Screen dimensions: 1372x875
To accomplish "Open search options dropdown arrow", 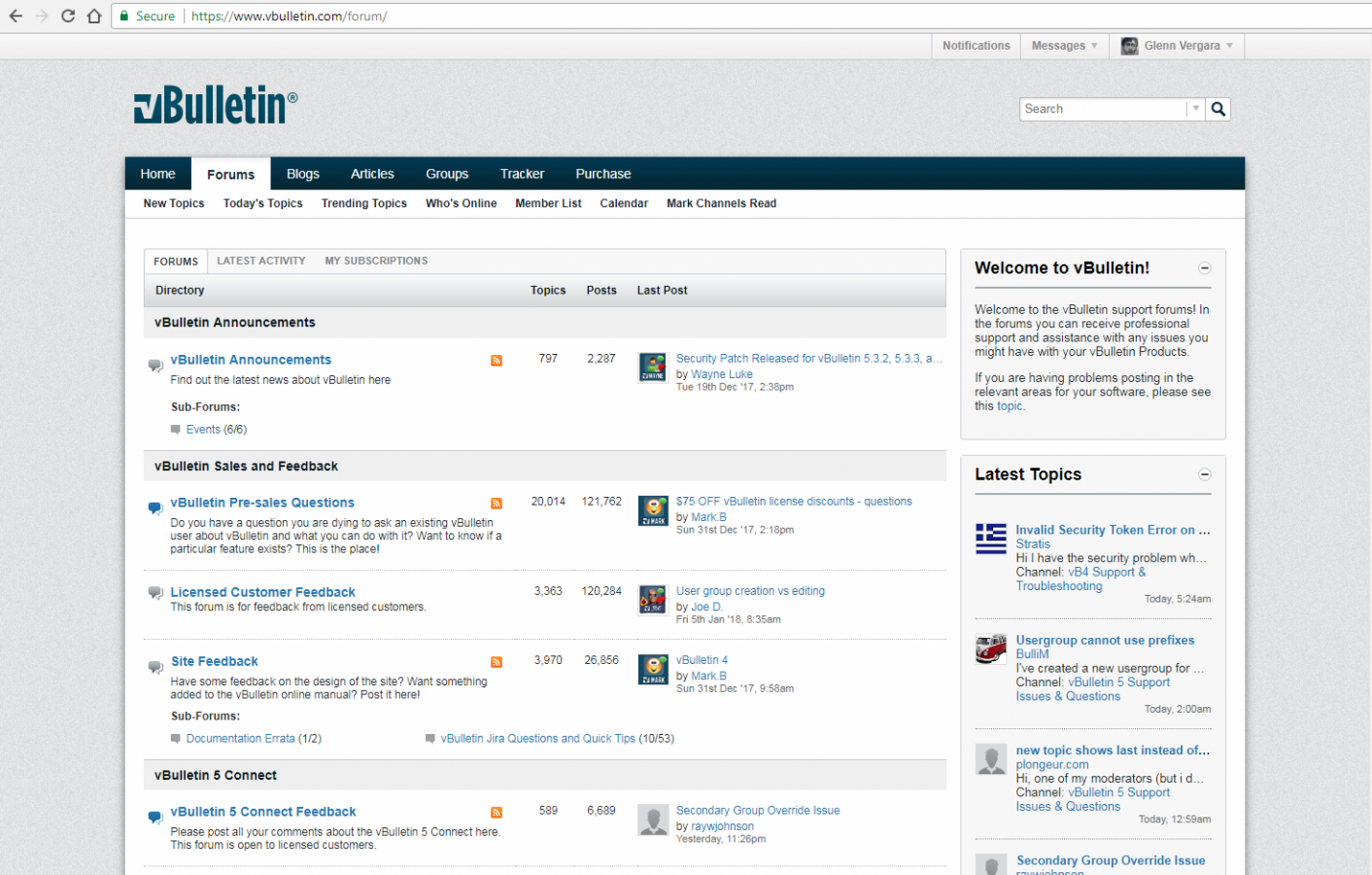I will [x=1196, y=109].
